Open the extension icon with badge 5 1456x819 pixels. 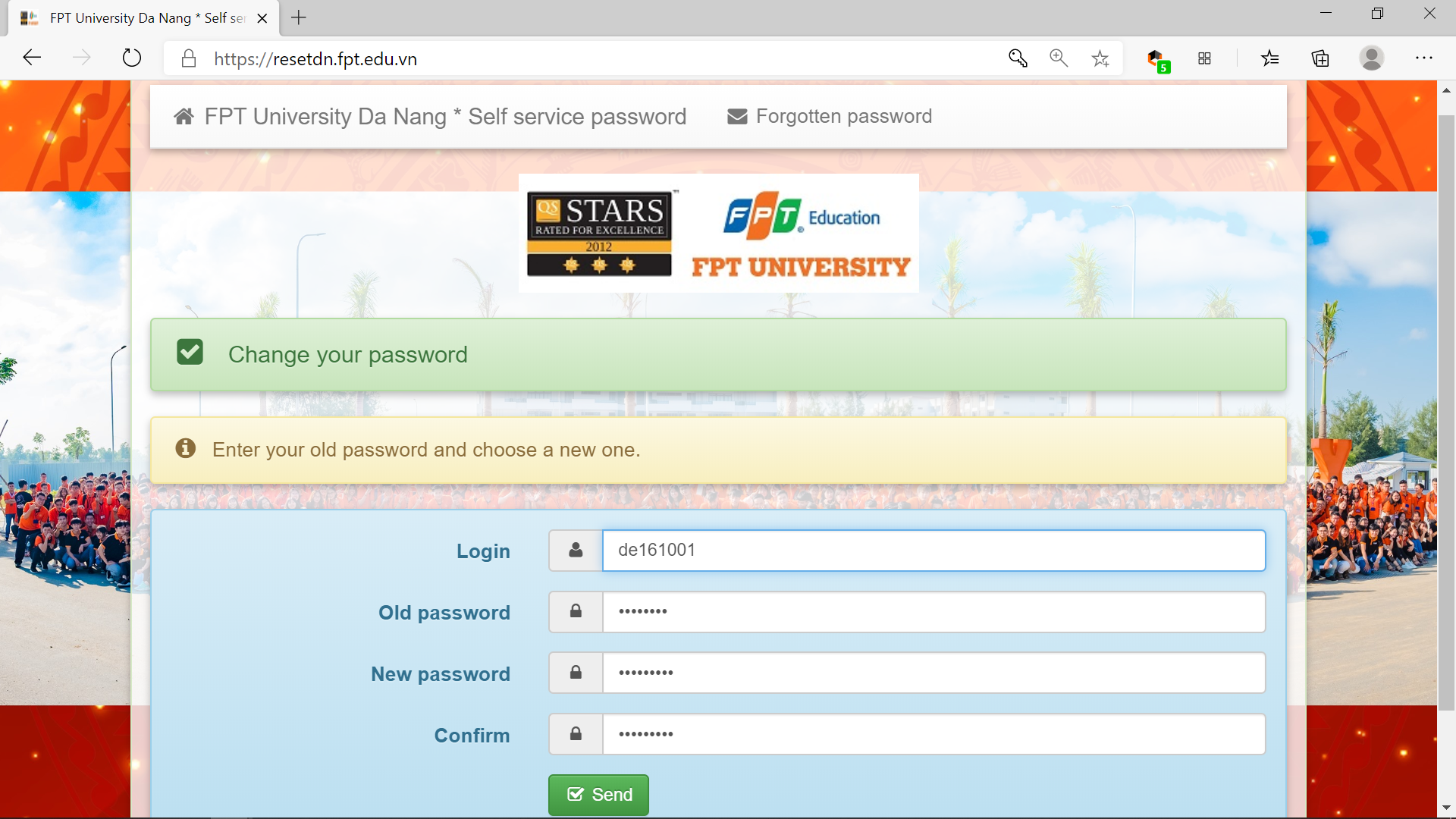tap(1156, 59)
